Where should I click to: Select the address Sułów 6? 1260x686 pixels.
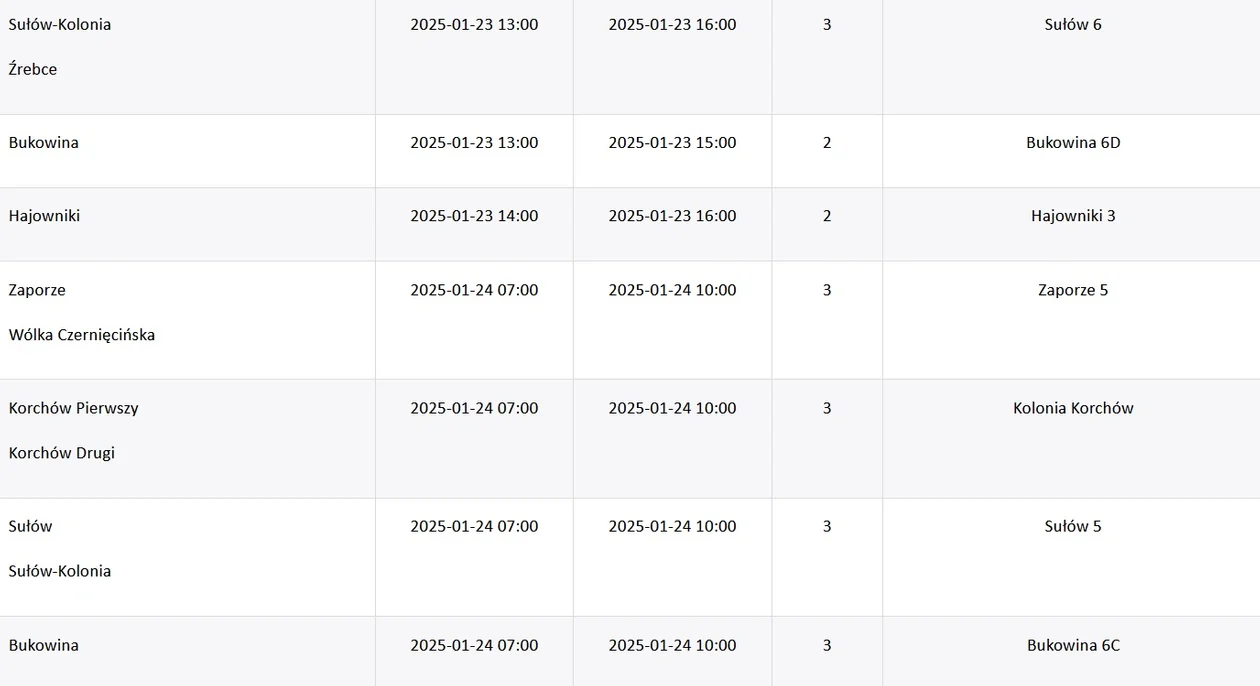[1073, 24]
